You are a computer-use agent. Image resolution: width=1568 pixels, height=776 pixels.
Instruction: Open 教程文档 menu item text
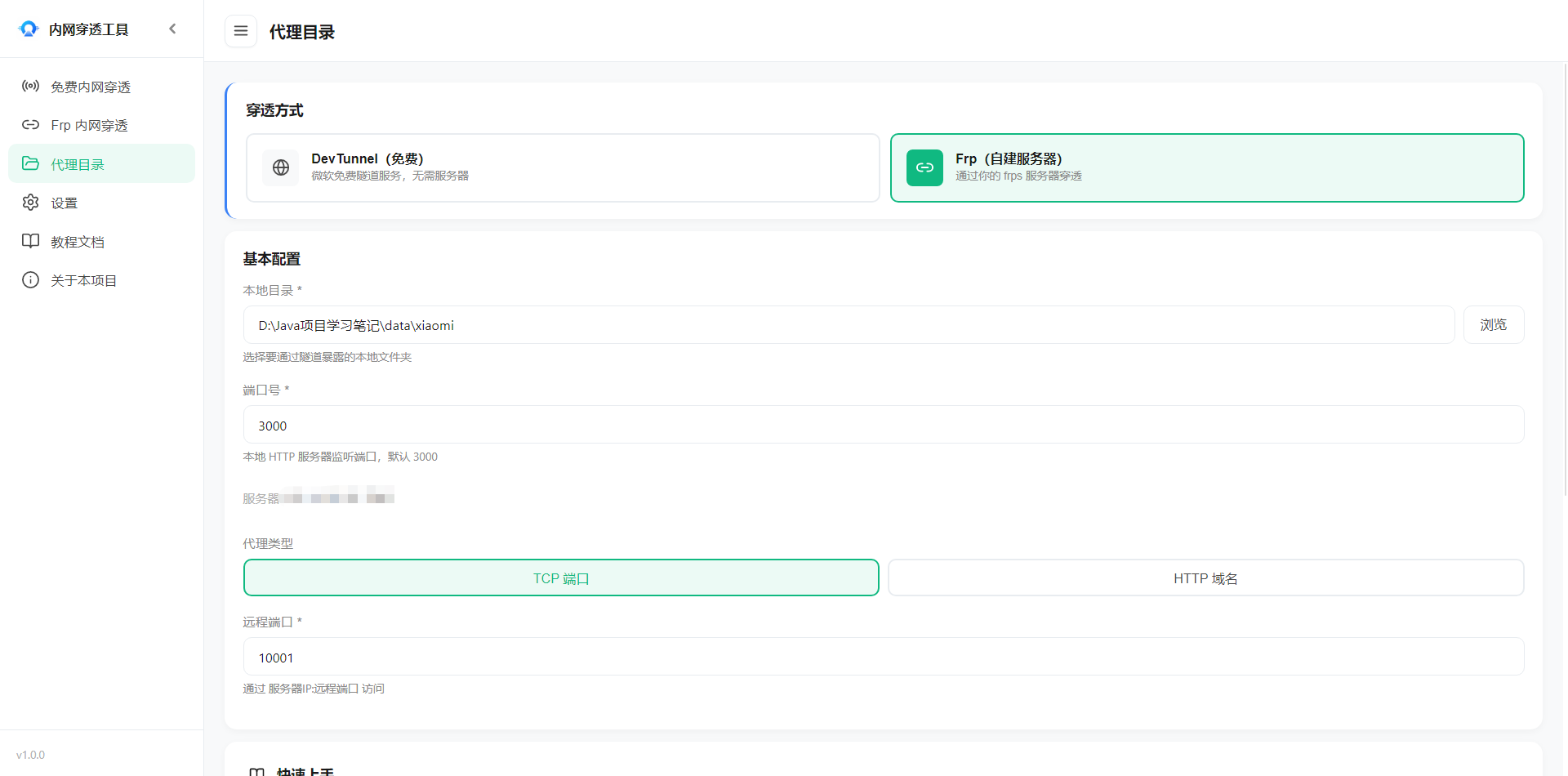point(78,242)
